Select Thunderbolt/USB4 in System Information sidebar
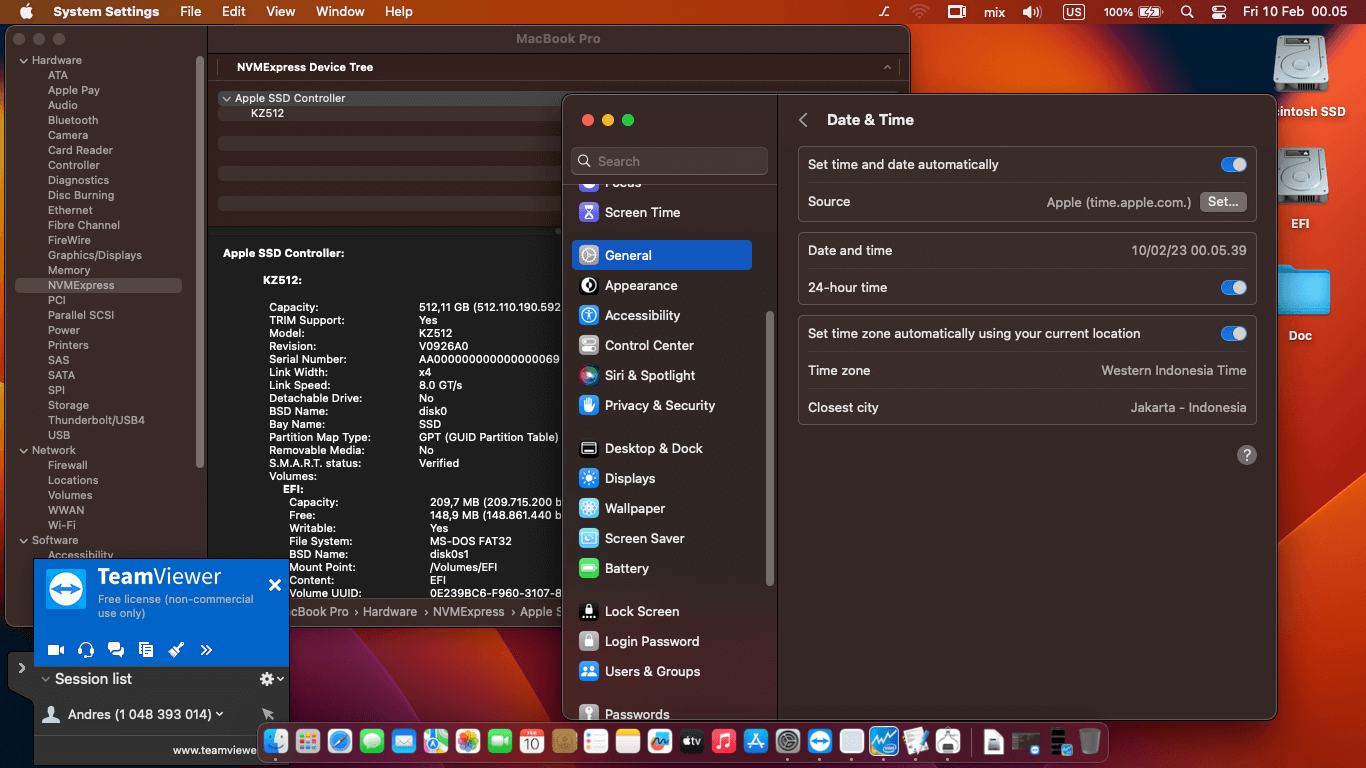Screen dimensions: 1366x768 96,420
